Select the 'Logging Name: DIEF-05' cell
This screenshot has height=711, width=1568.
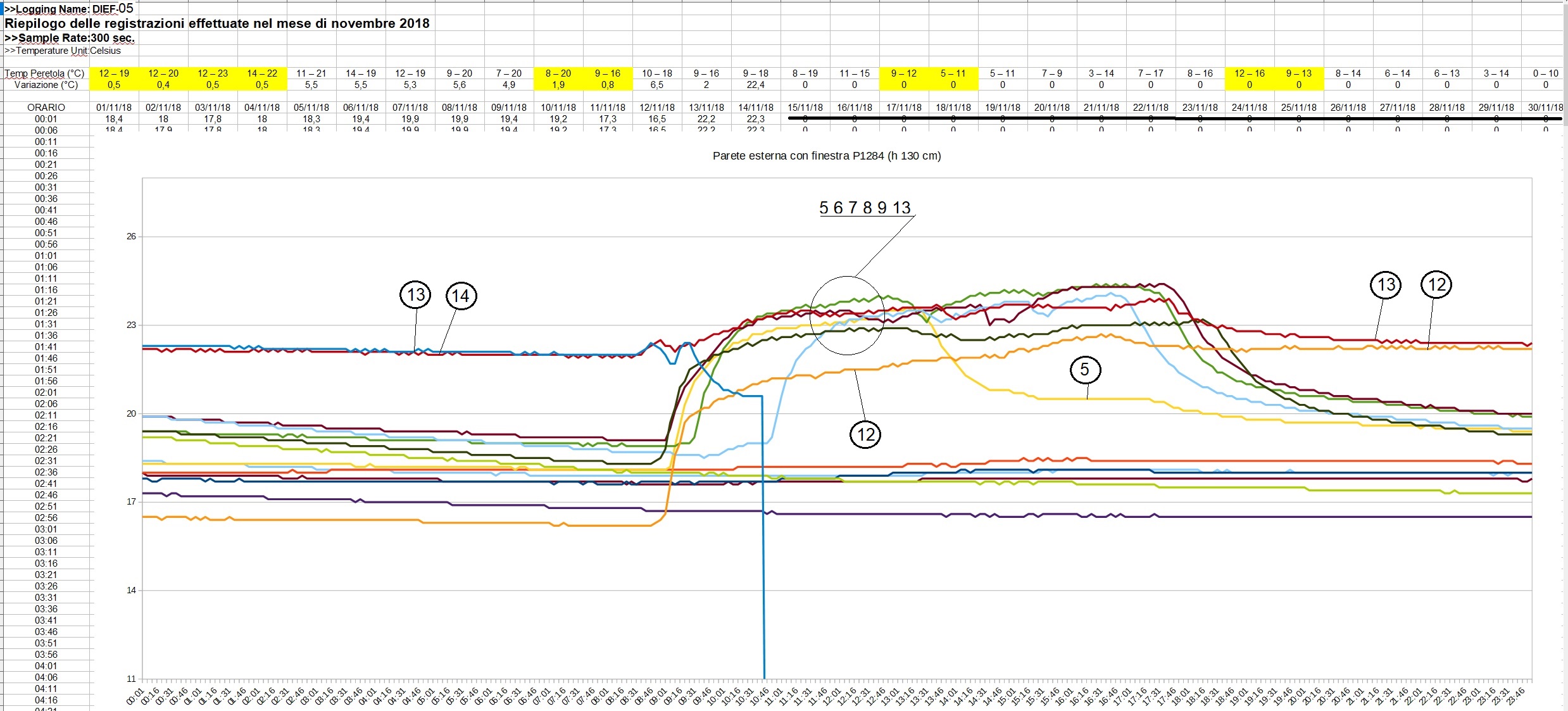pyautogui.click(x=68, y=9)
